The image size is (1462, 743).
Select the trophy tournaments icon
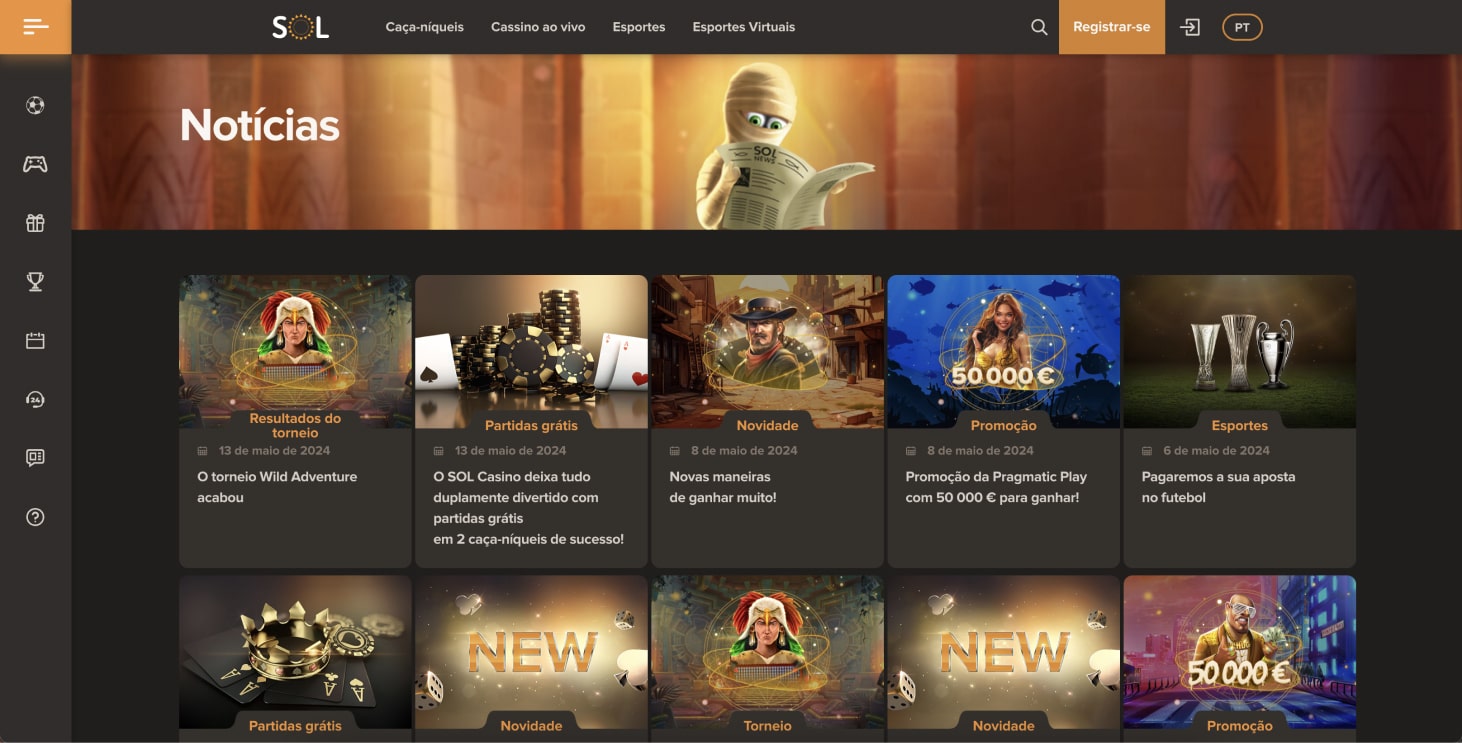click(35, 282)
